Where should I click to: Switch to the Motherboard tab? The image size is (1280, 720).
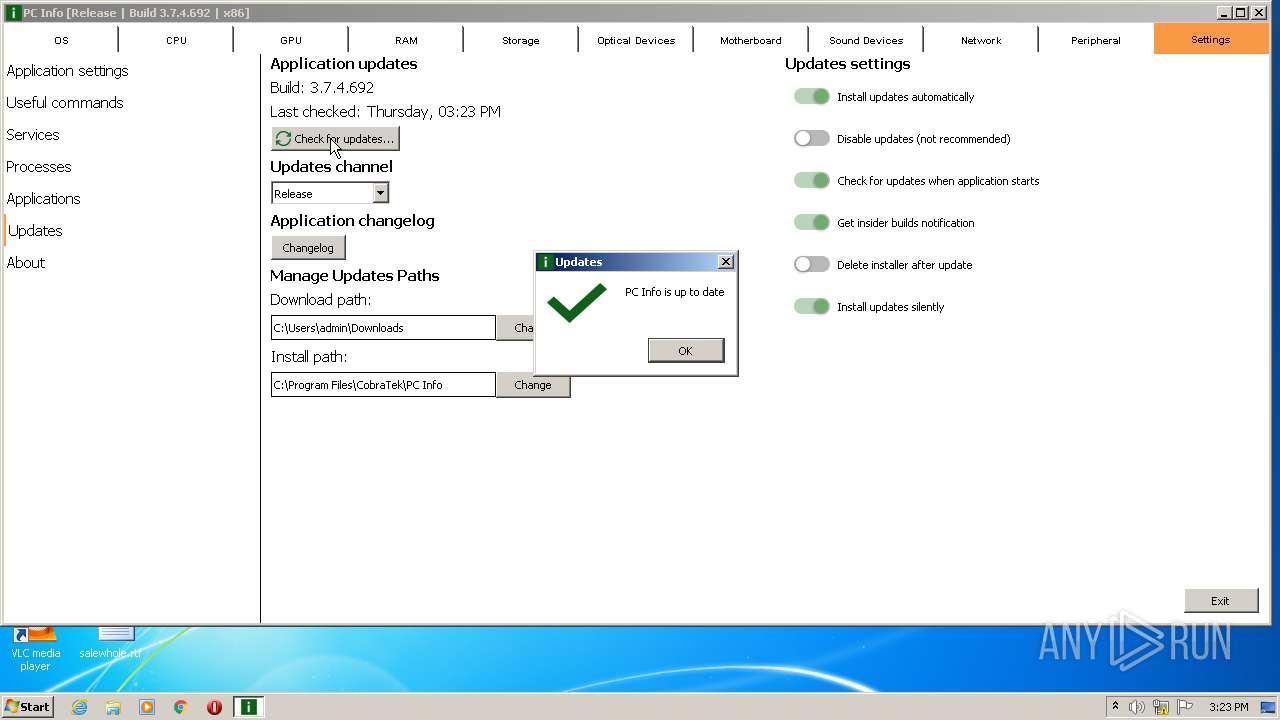(751, 40)
